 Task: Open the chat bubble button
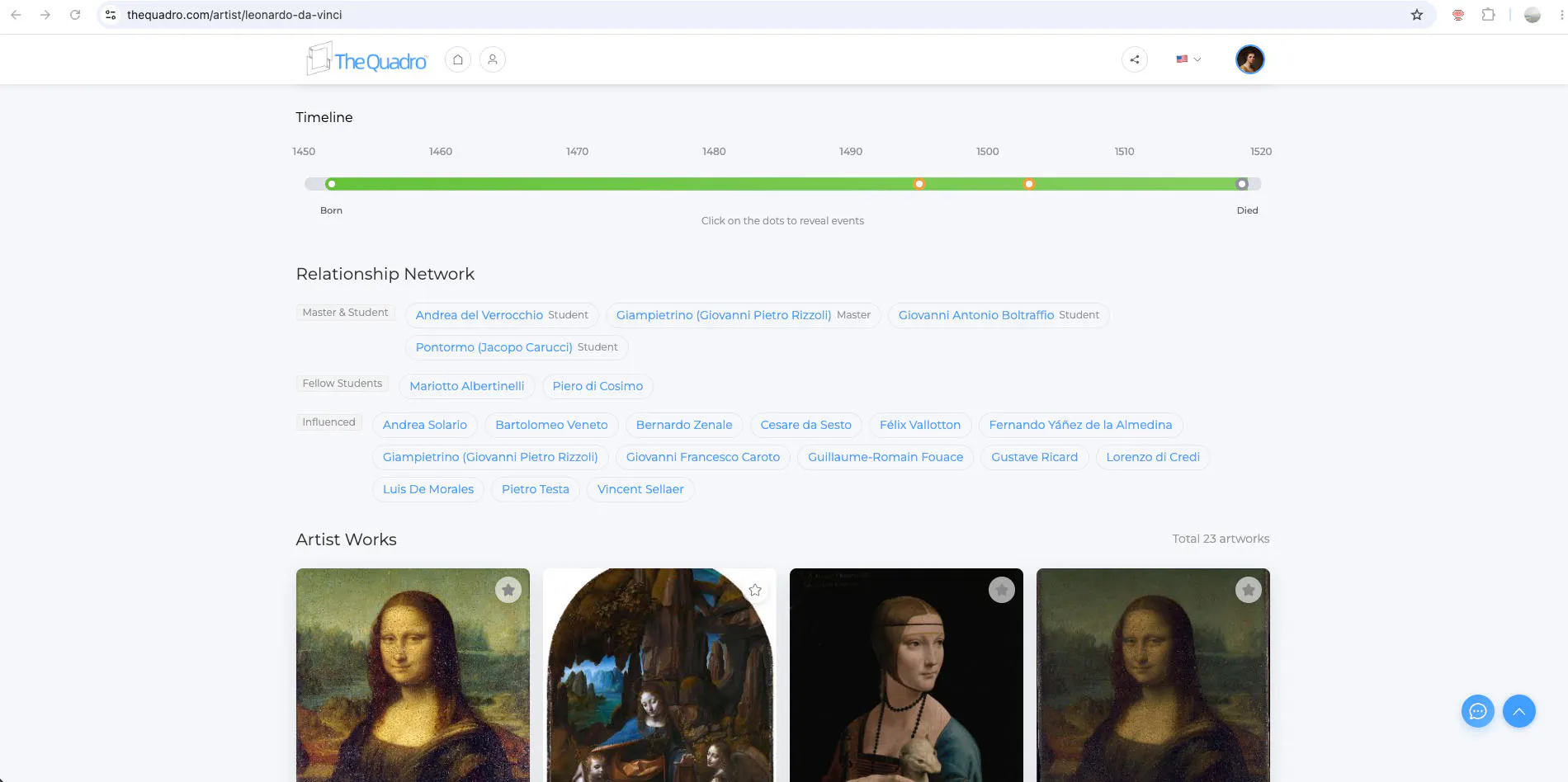(x=1478, y=711)
